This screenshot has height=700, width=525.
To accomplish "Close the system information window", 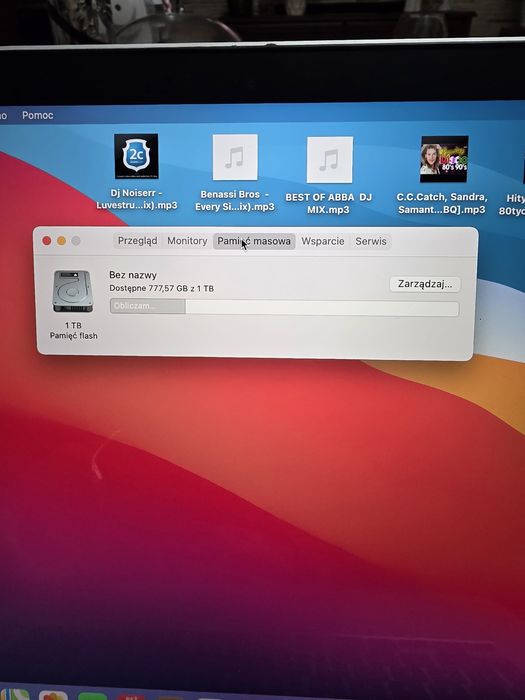I will pyautogui.click(x=46, y=241).
